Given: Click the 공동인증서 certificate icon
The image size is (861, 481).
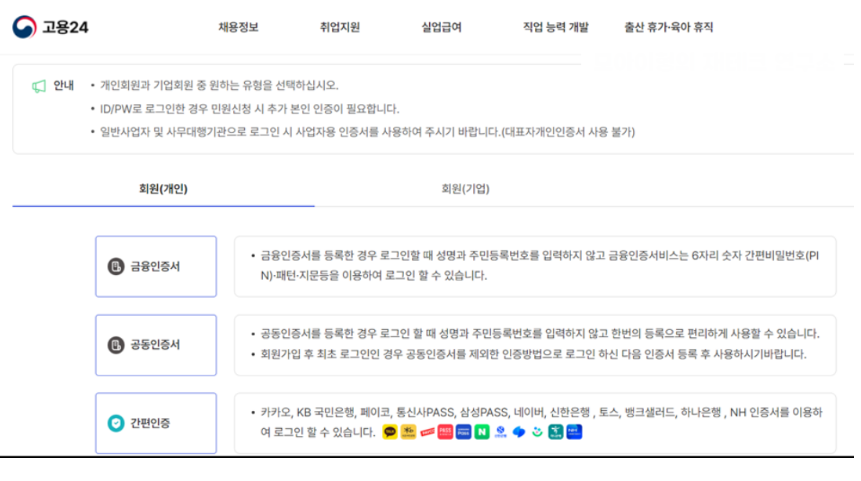Looking at the screenshot, I should tap(116, 345).
